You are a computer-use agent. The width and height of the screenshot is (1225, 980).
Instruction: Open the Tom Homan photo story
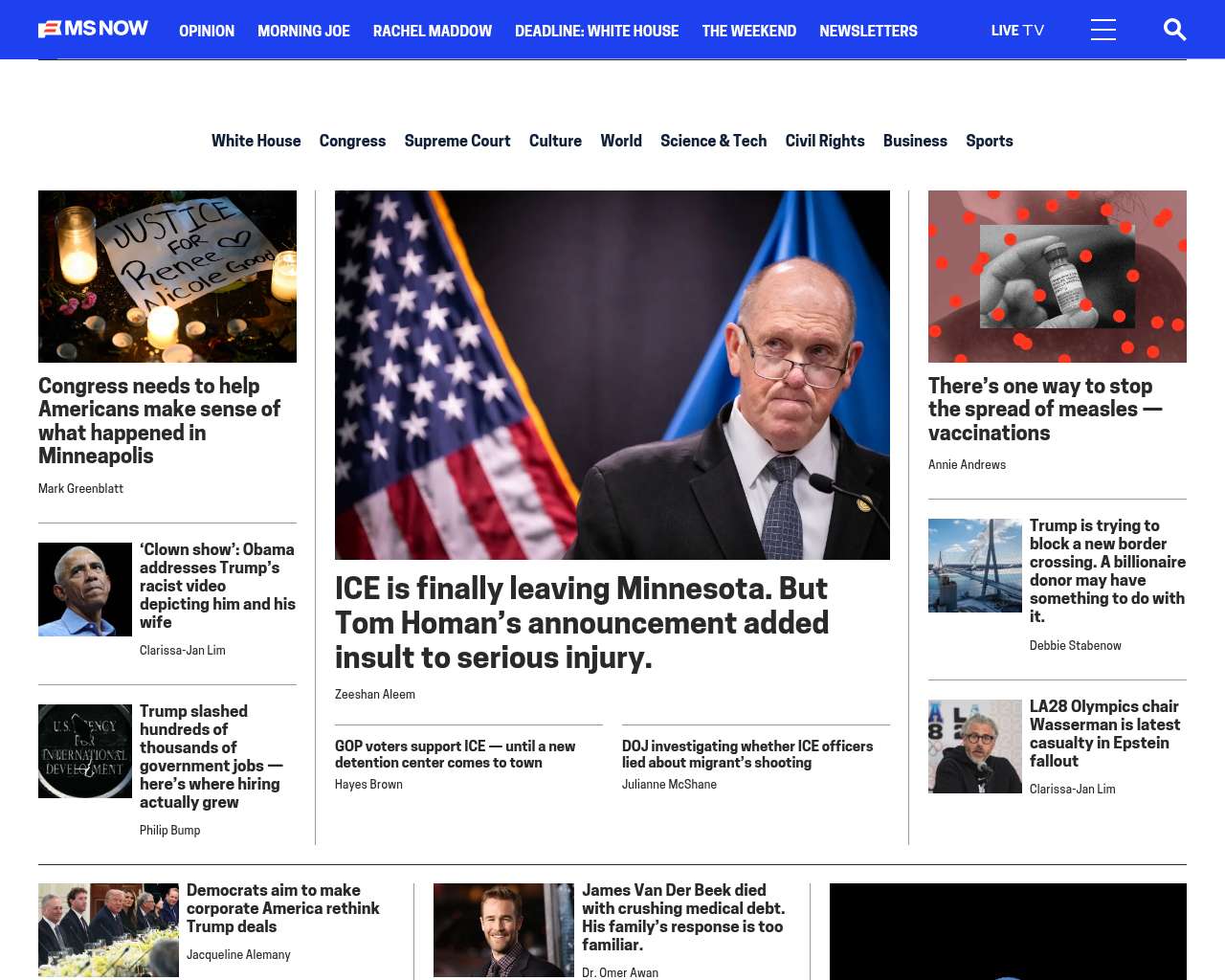[612, 375]
